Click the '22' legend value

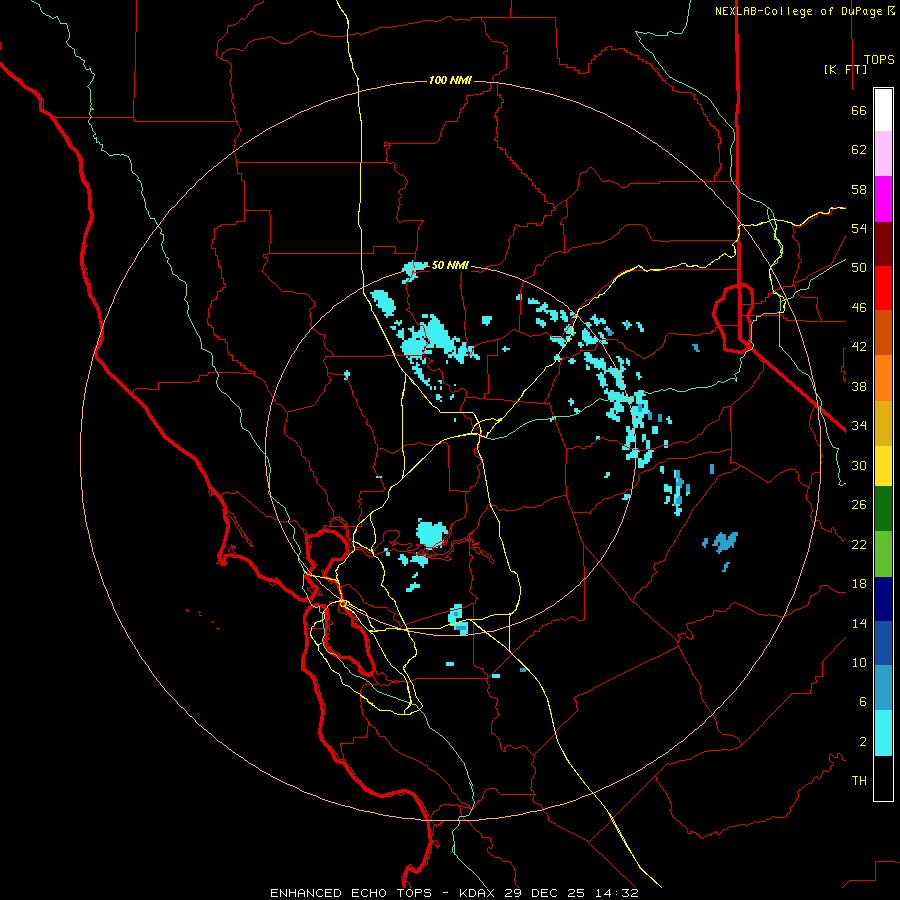[x=859, y=544]
